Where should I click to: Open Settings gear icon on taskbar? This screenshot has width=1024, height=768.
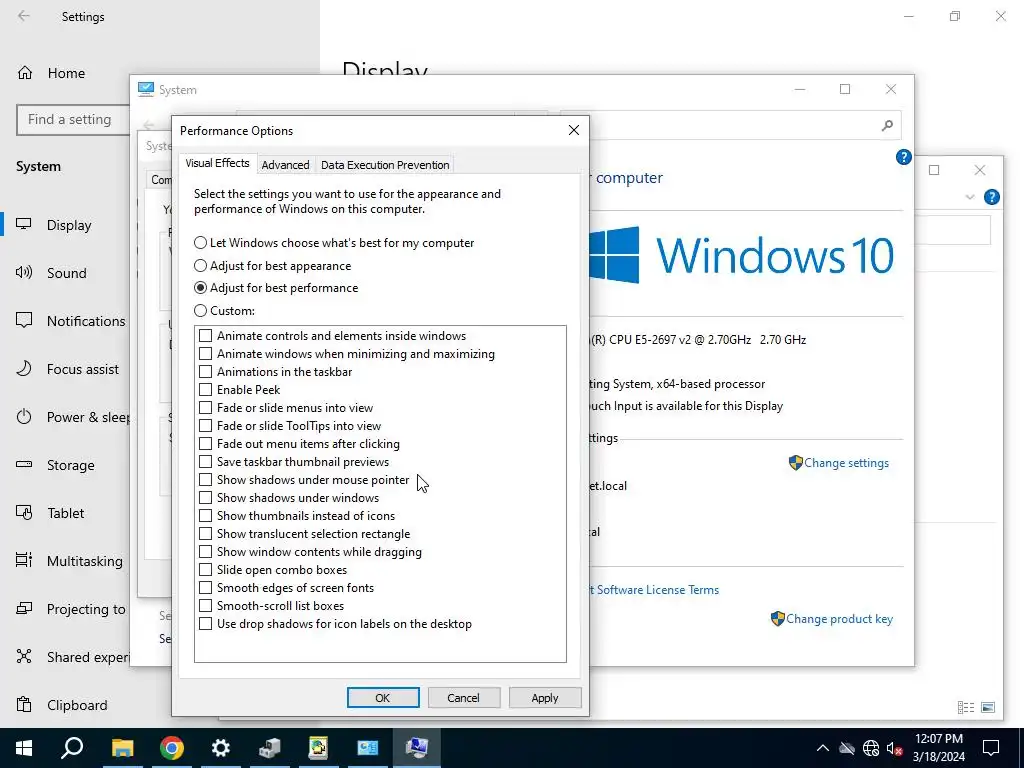coord(220,748)
